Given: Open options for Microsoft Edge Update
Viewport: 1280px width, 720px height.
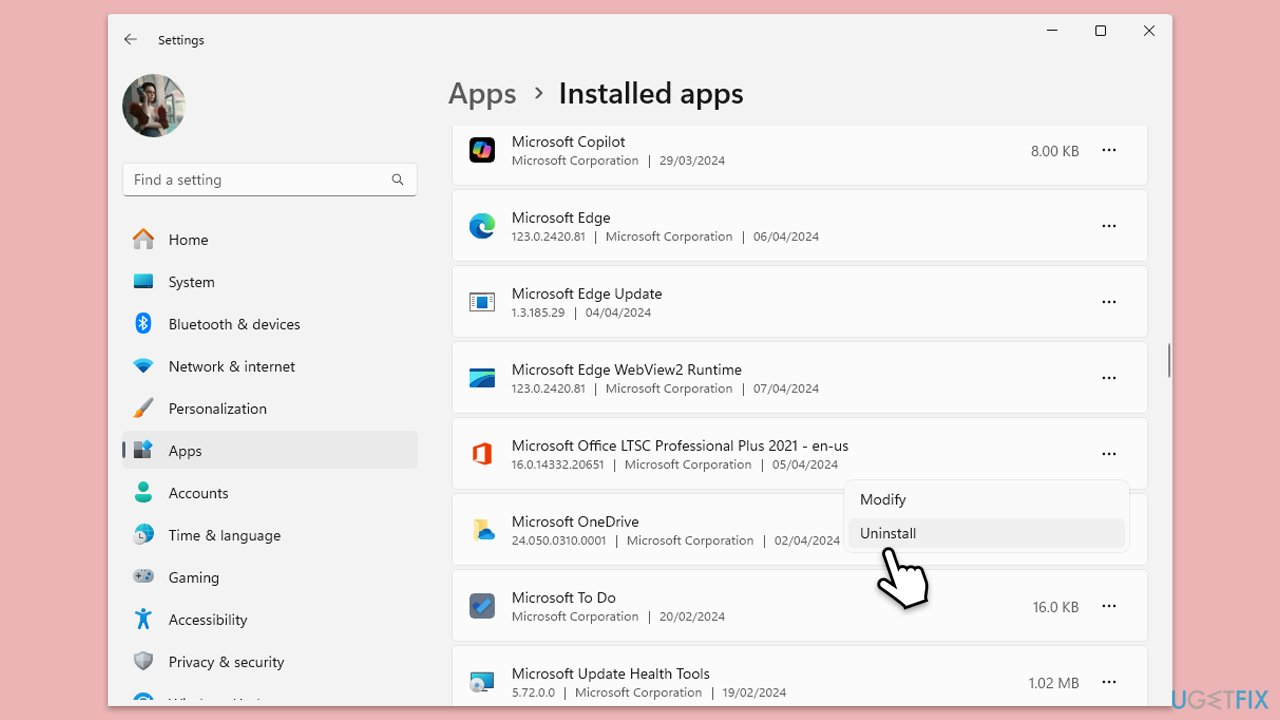Looking at the screenshot, I should pos(1108,301).
